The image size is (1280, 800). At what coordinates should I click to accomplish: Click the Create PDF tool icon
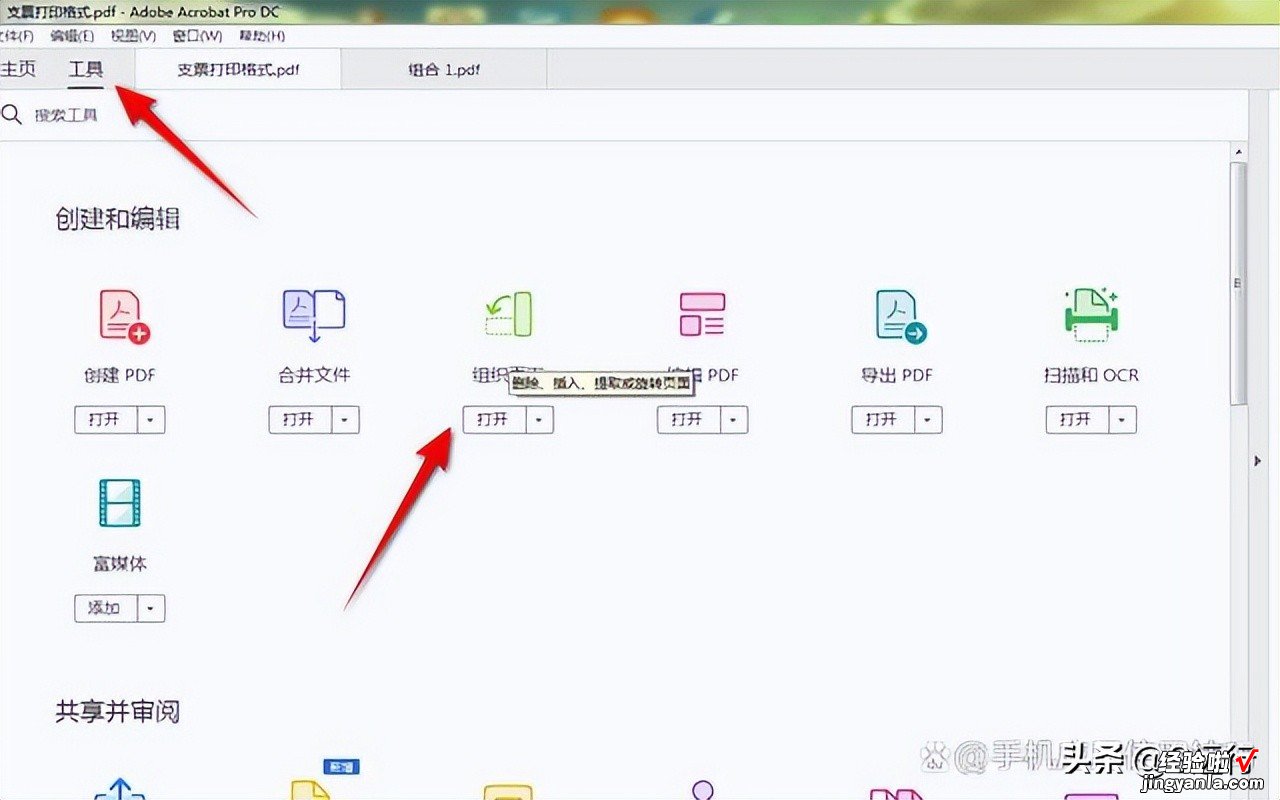coord(124,316)
